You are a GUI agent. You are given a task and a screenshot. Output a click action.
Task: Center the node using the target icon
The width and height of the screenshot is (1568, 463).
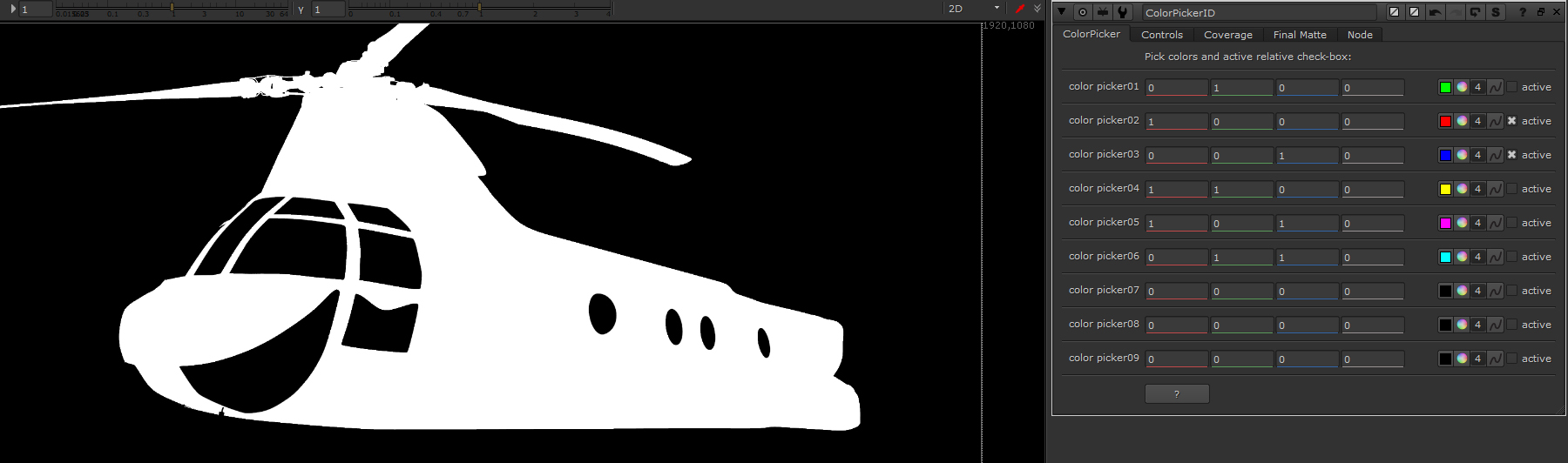1083,12
